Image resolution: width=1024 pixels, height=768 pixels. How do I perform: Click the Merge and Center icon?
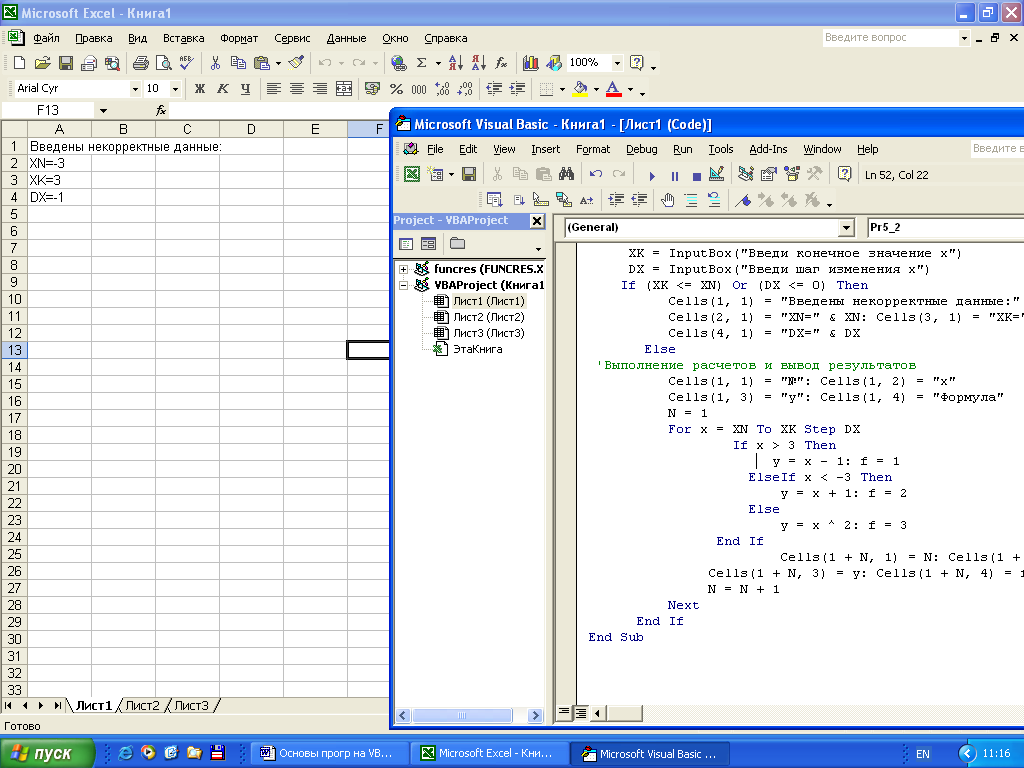tap(344, 89)
